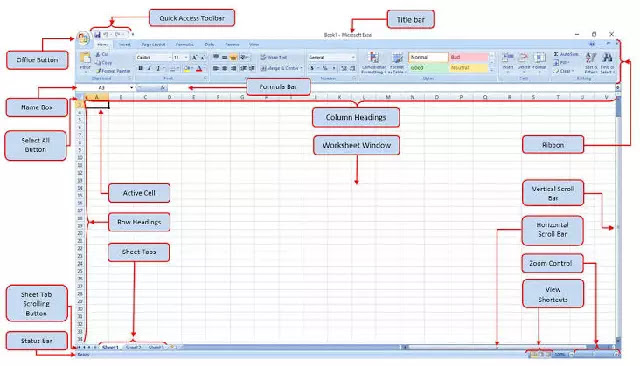Undo last action in Quick Access Toolbar

point(106,35)
